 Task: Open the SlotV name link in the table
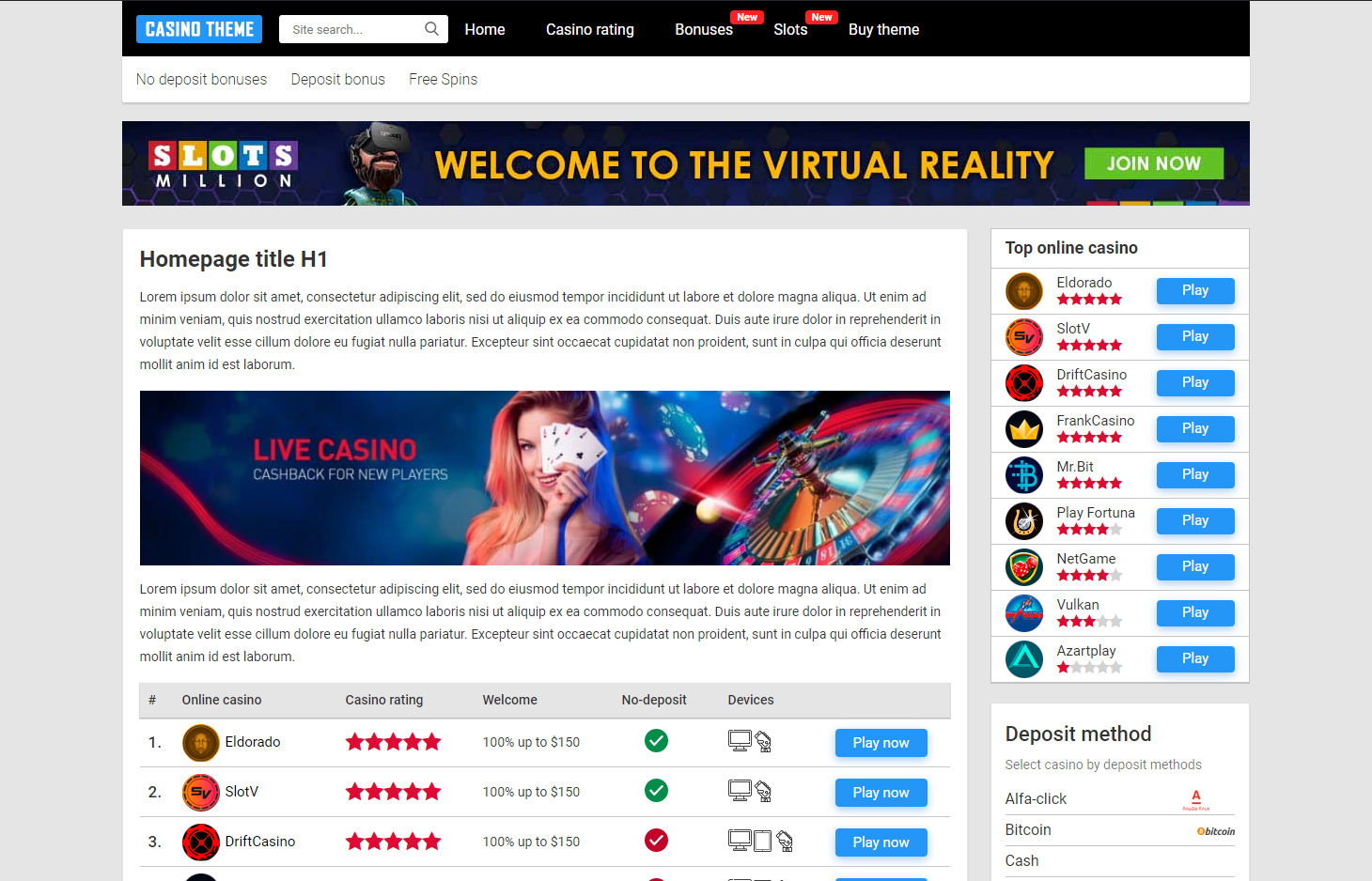tap(242, 792)
